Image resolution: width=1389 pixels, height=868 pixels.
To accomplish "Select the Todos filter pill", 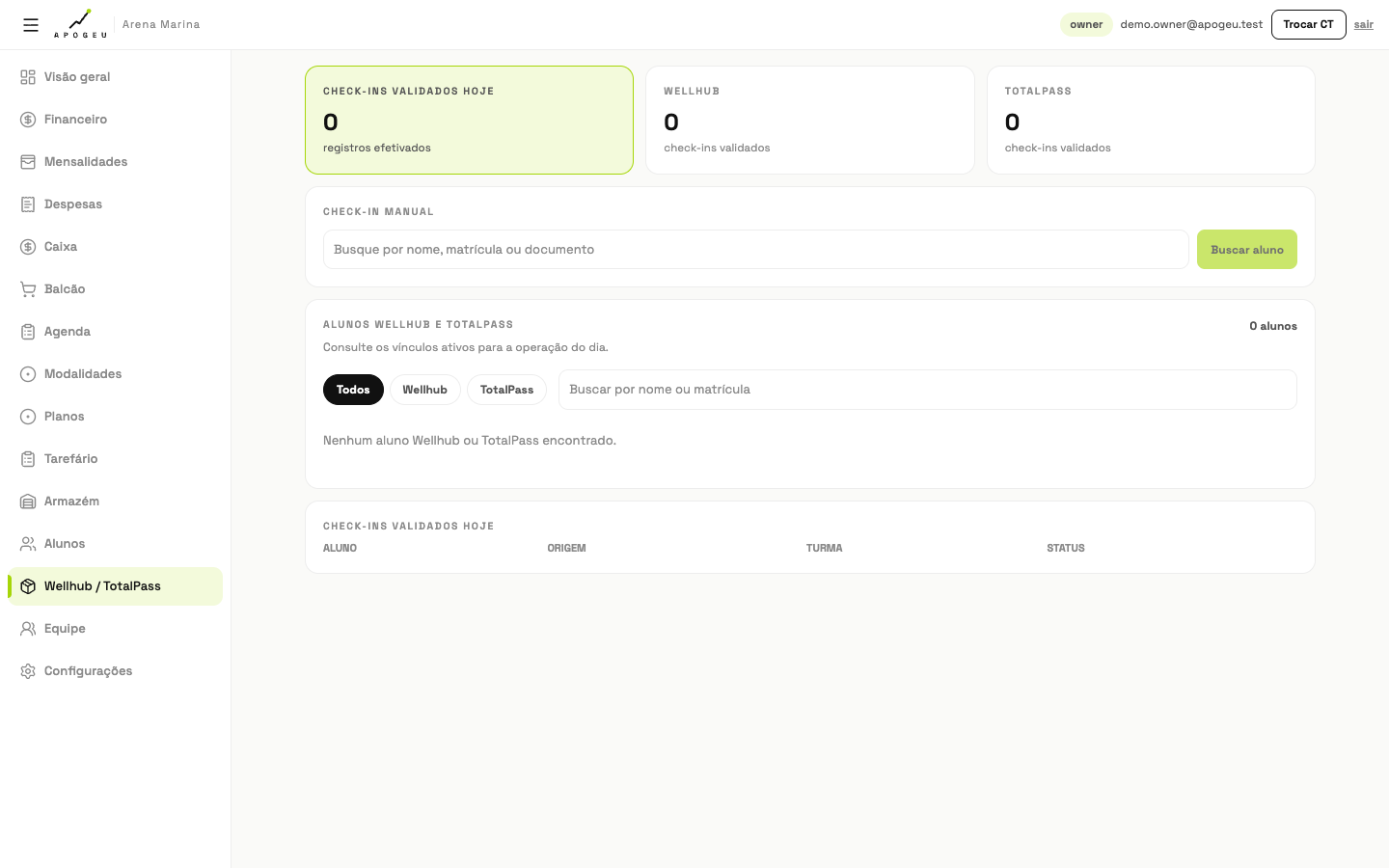I will coord(353,390).
